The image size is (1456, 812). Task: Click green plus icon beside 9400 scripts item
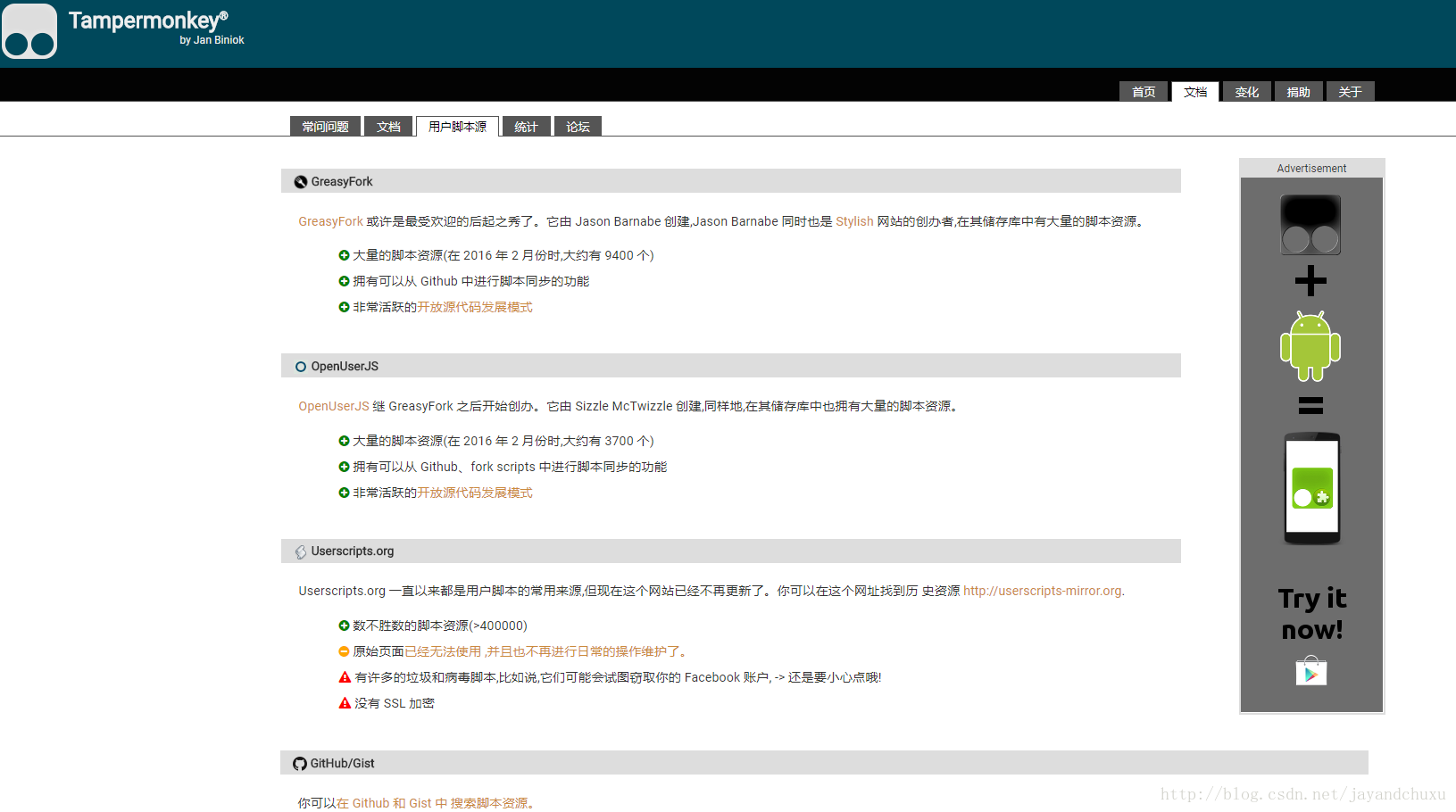[x=344, y=255]
